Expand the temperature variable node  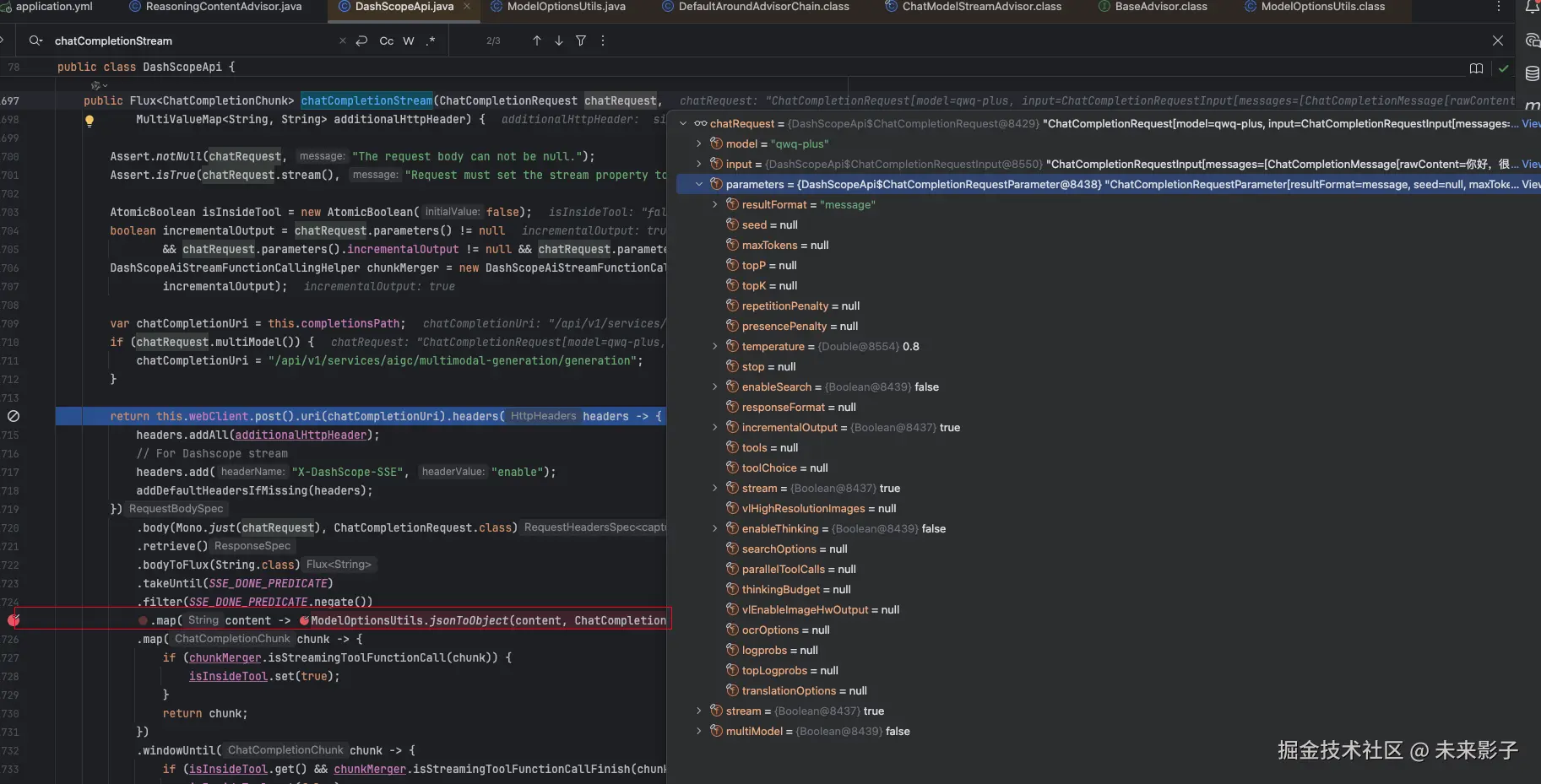(x=715, y=346)
